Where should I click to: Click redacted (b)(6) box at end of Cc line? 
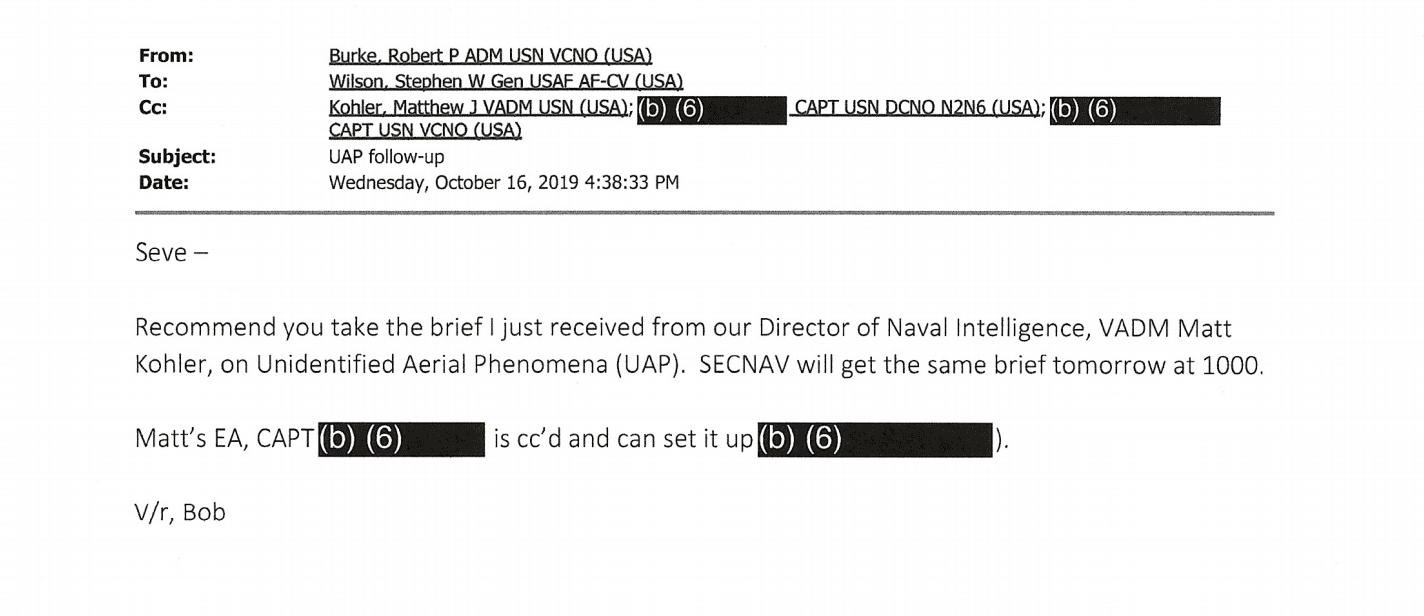click(x=1134, y=109)
